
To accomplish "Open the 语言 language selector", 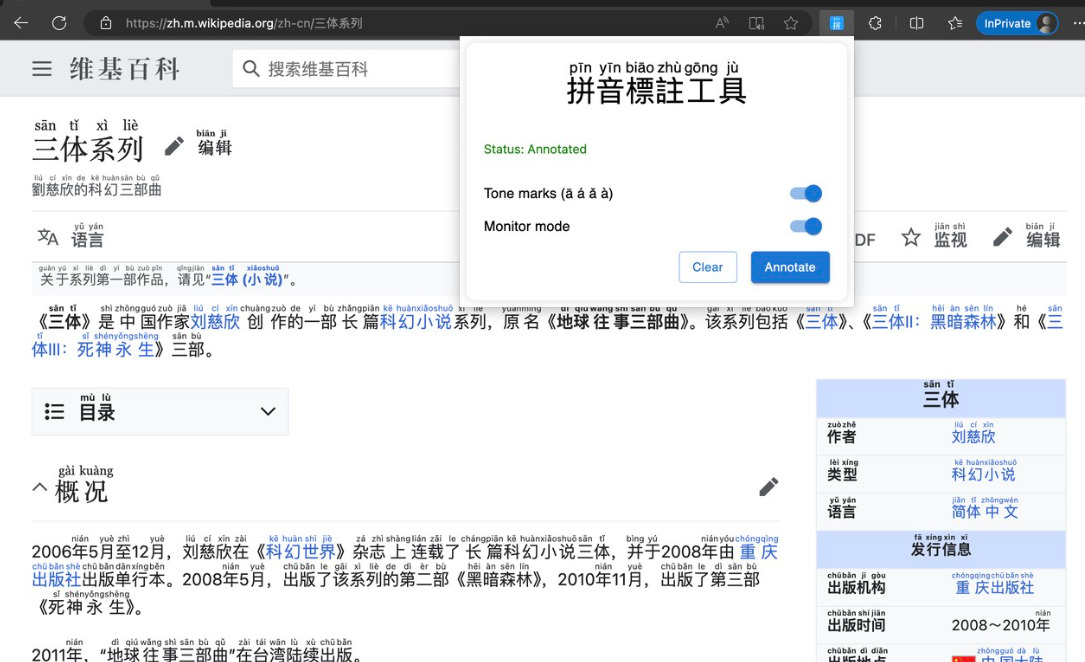I will (x=71, y=237).
